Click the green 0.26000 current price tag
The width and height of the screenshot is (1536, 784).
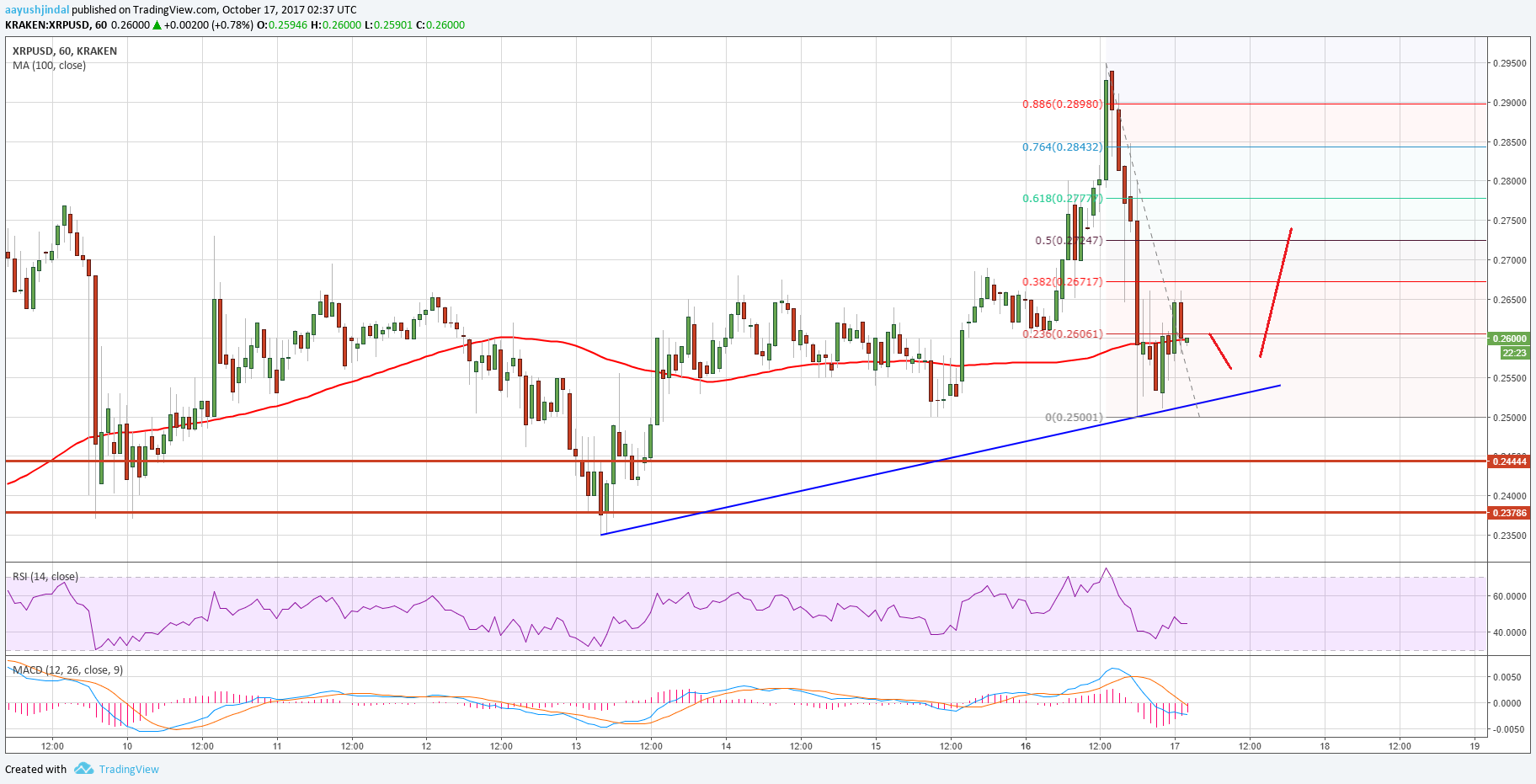pos(1510,339)
